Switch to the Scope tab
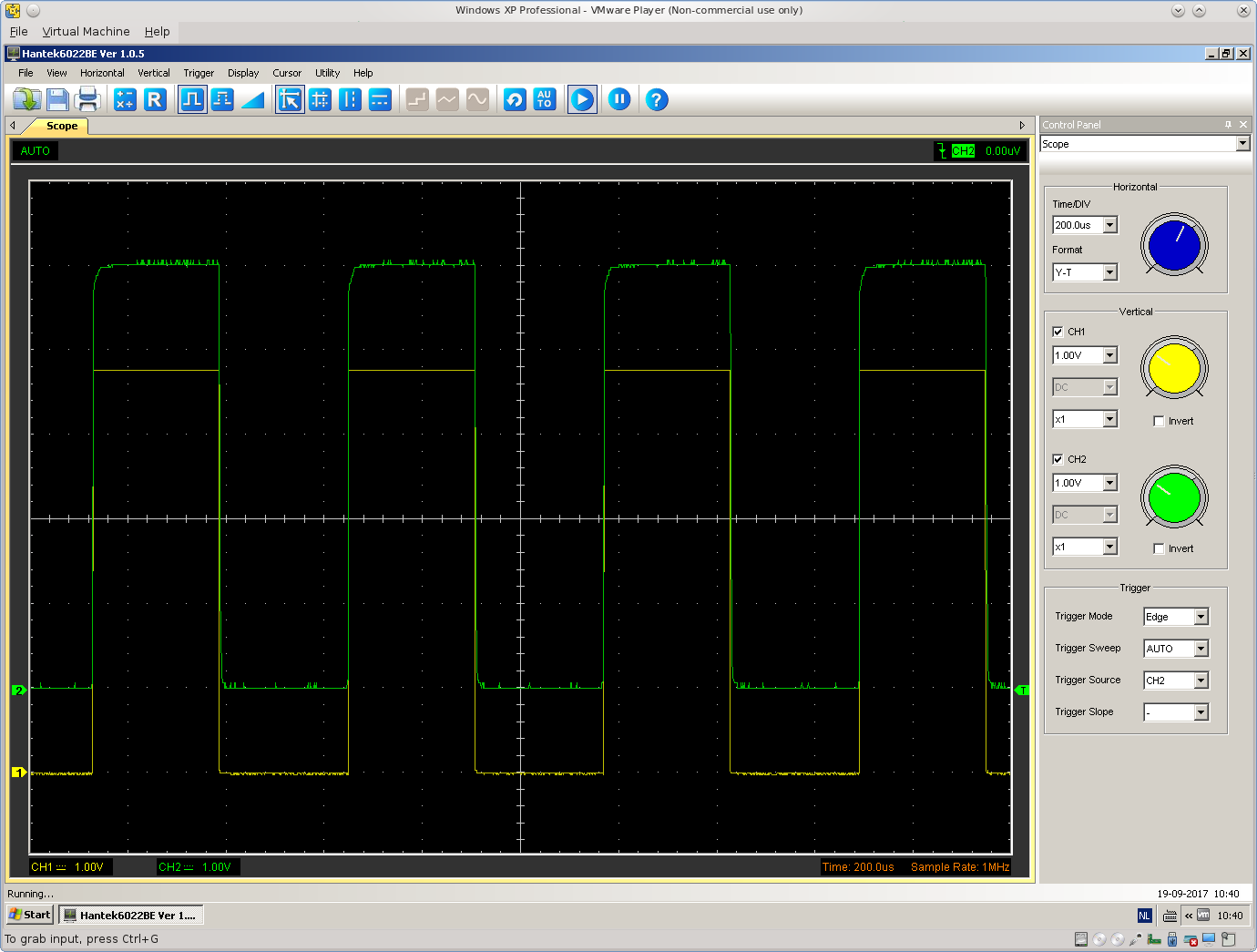Screen dimensions: 1257x952 (61, 126)
